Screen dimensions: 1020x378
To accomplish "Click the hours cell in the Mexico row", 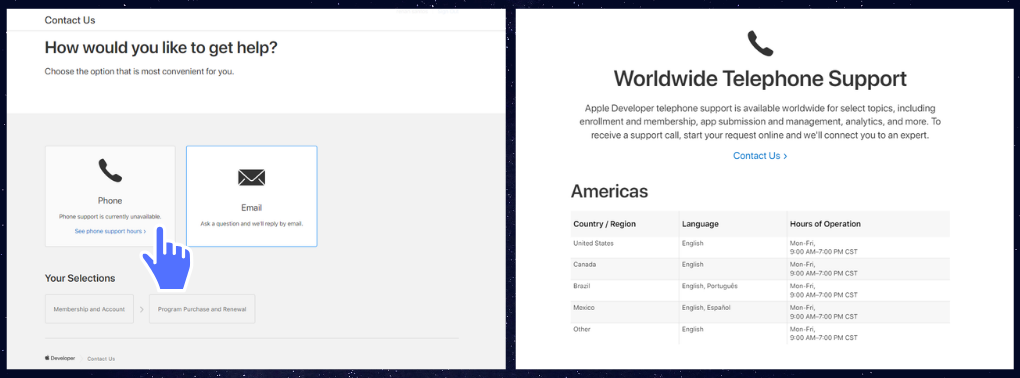I will 868,312.
